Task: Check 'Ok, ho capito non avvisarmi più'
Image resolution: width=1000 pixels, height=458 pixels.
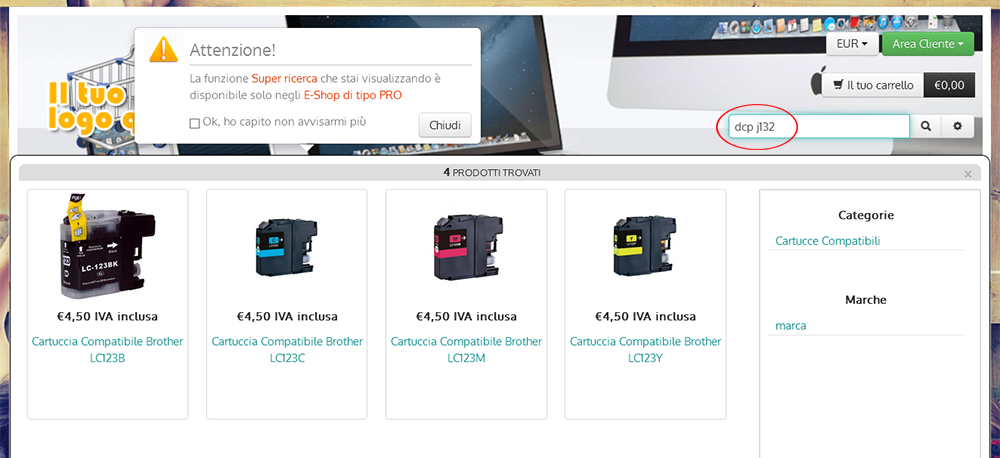Action: (195, 123)
